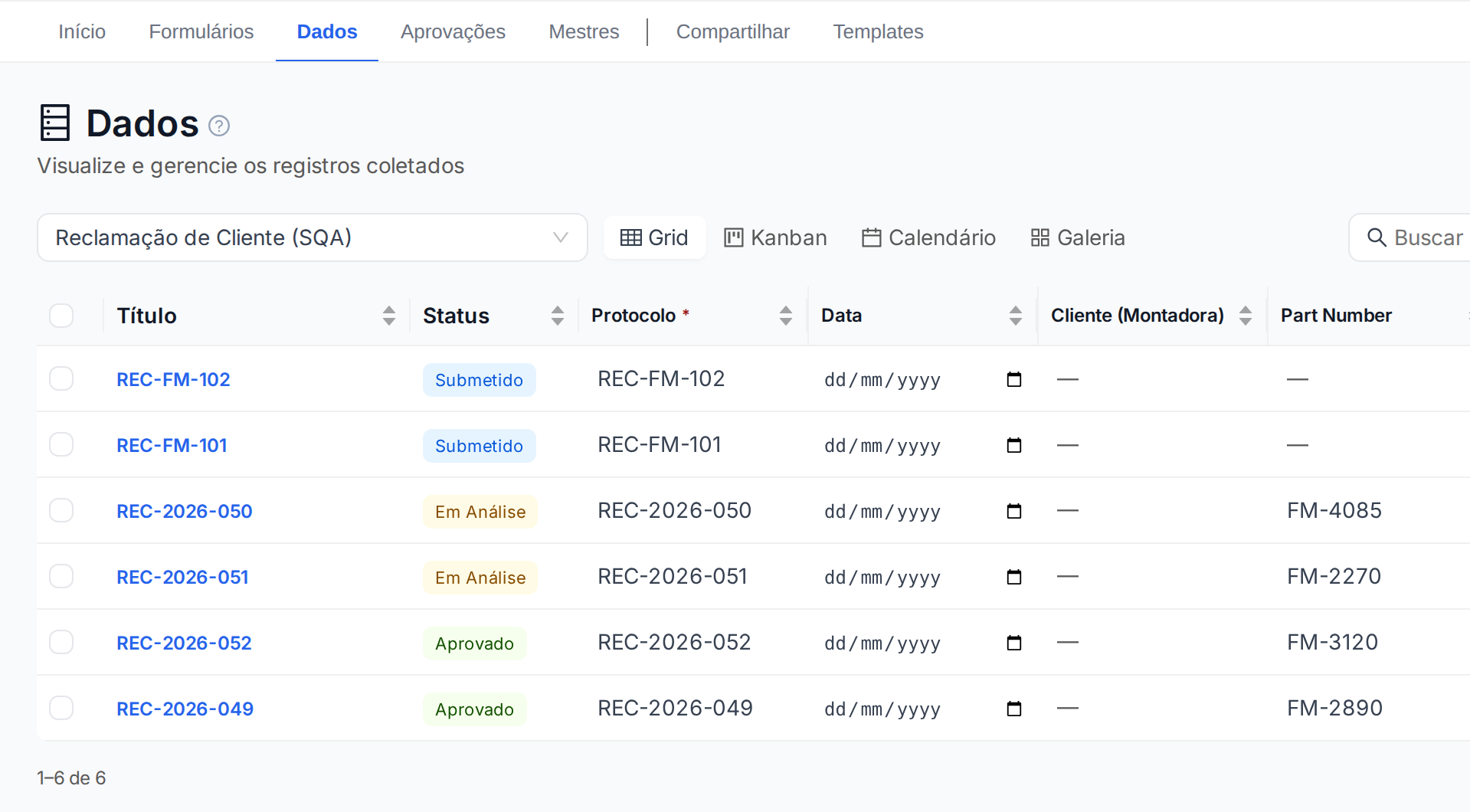The height and width of the screenshot is (812, 1470).
Task: Sort by Data column arrows
Action: tap(1016, 316)
